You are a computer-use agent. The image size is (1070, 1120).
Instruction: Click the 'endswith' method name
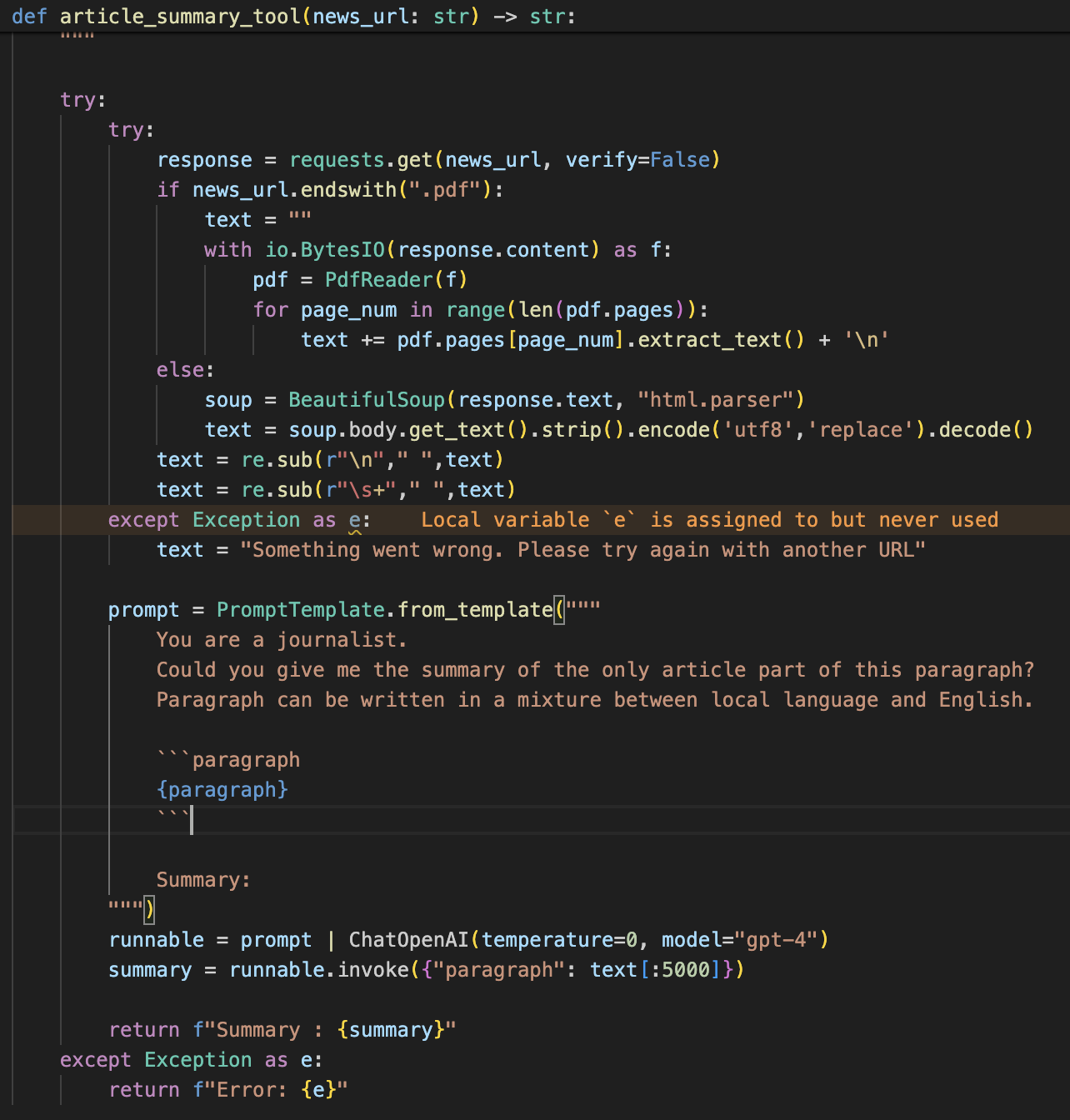click(x=349, y=190)
